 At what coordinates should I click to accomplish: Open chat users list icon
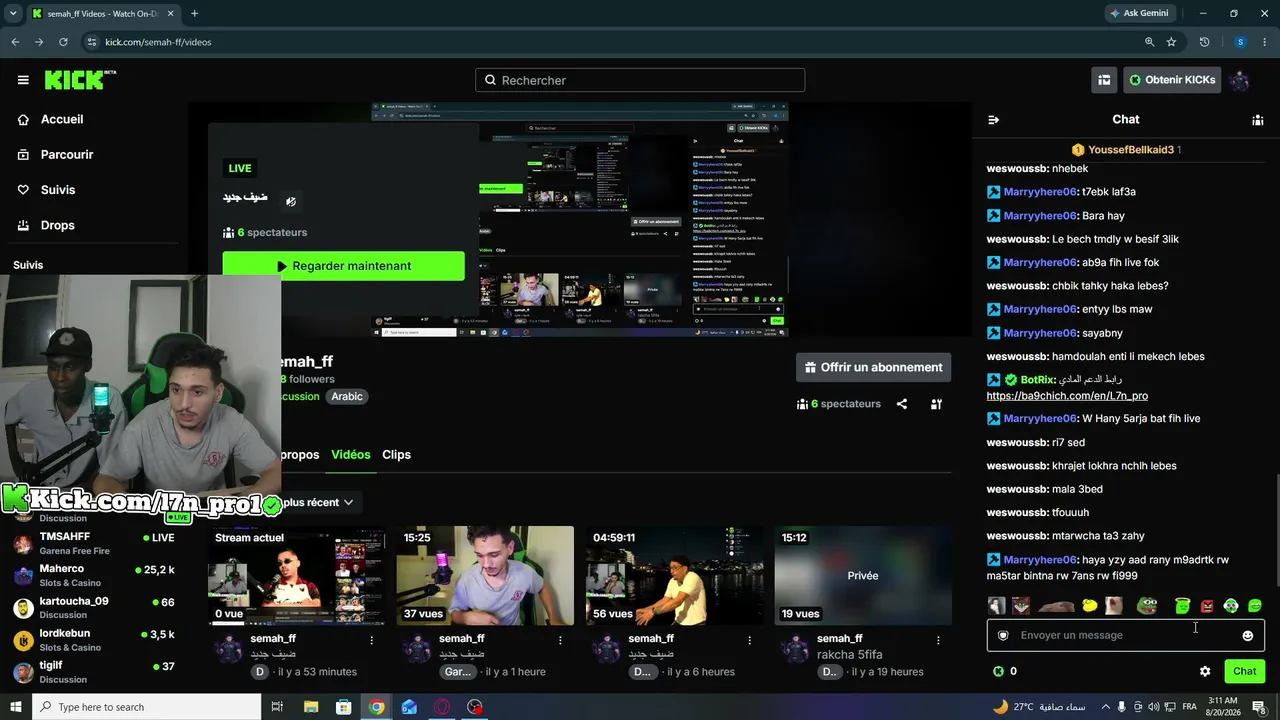1257,120
